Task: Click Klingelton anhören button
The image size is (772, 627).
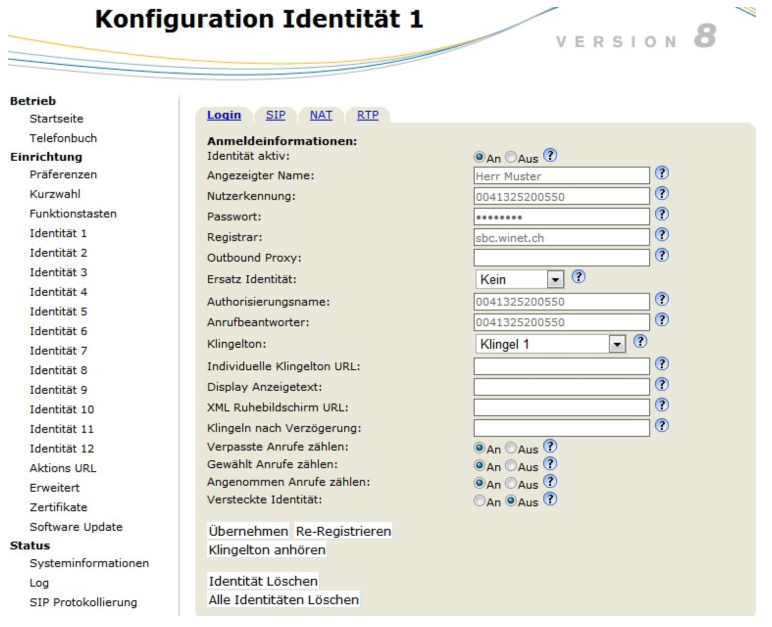Action: 267,550
